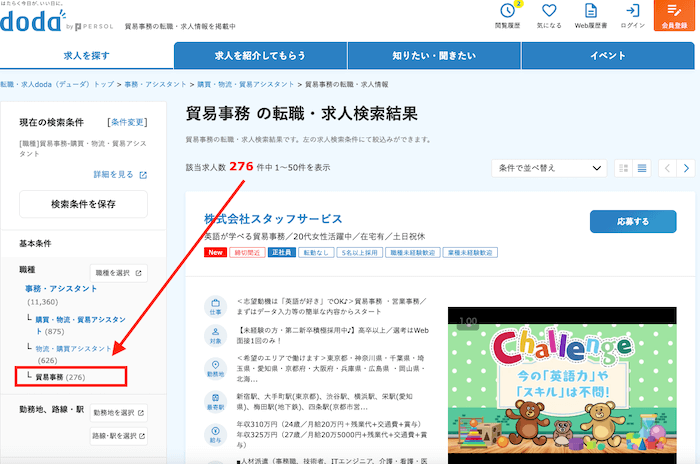This screenshot has height=464, width=700.
Task: Open breadcrumb 購買・物流・貿易アシスタント
Action: (246, 84)
